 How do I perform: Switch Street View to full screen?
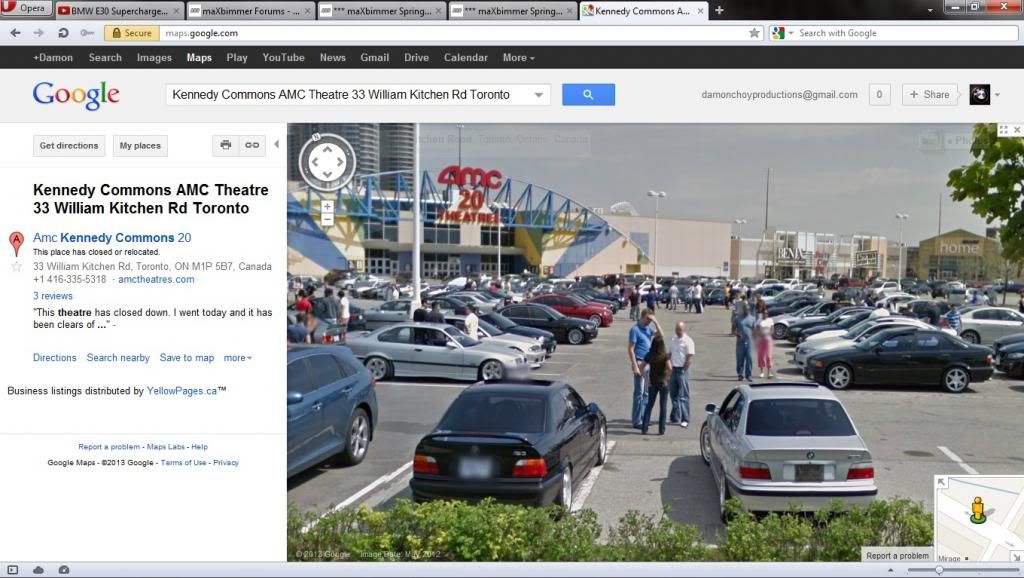(1003, 130)
